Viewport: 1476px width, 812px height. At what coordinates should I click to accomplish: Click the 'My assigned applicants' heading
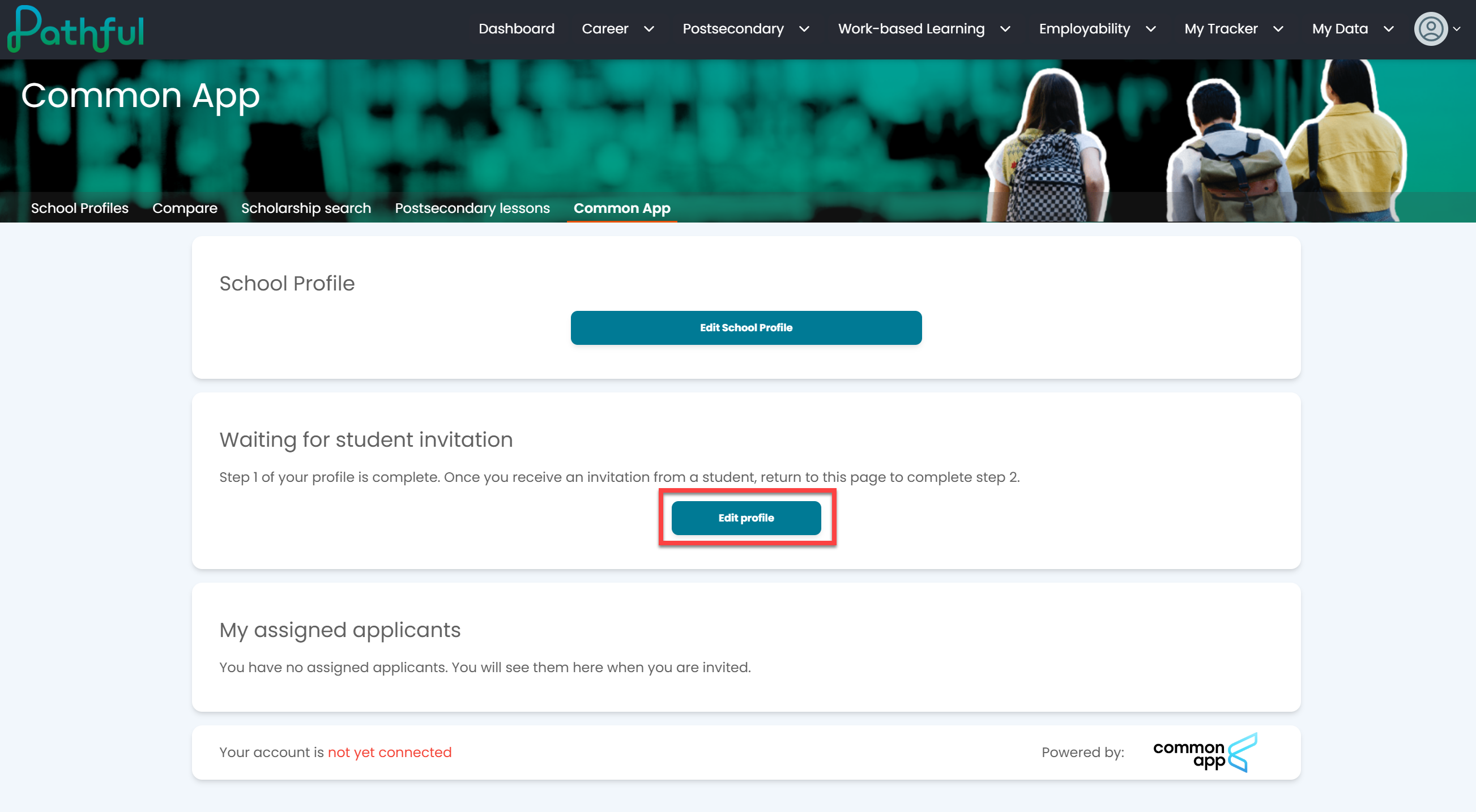pyautogui.click(x=340, y=630)
